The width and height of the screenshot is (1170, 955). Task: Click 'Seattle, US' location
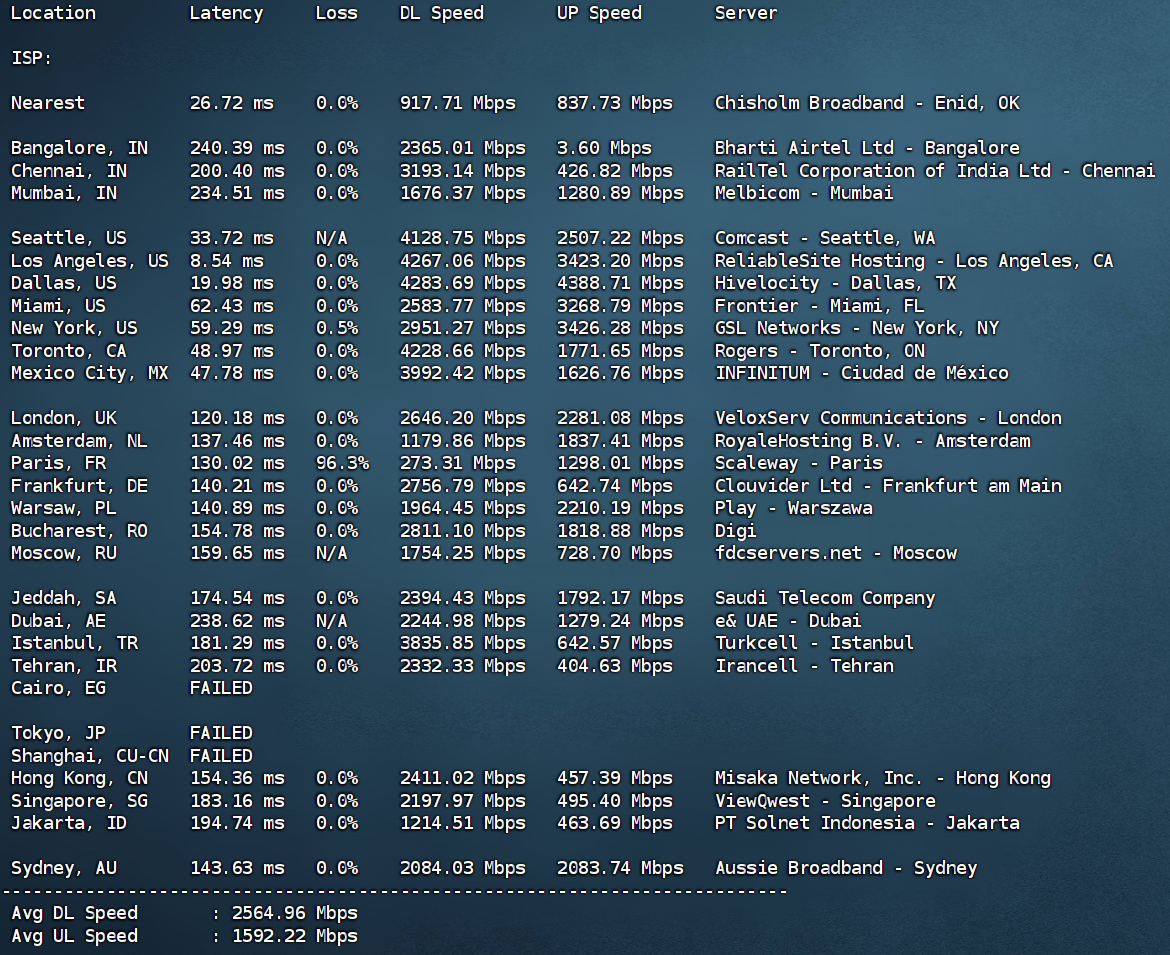point(69,238)
